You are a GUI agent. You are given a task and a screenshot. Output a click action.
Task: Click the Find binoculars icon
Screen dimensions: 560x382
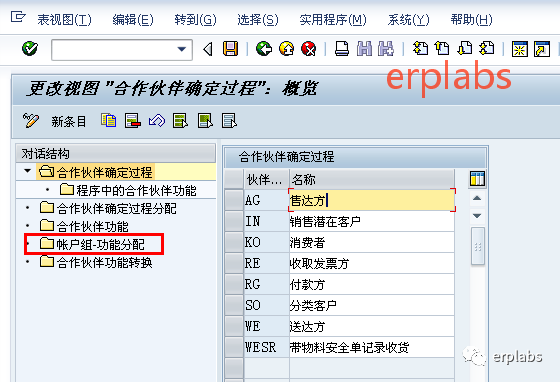click(364, 49)
